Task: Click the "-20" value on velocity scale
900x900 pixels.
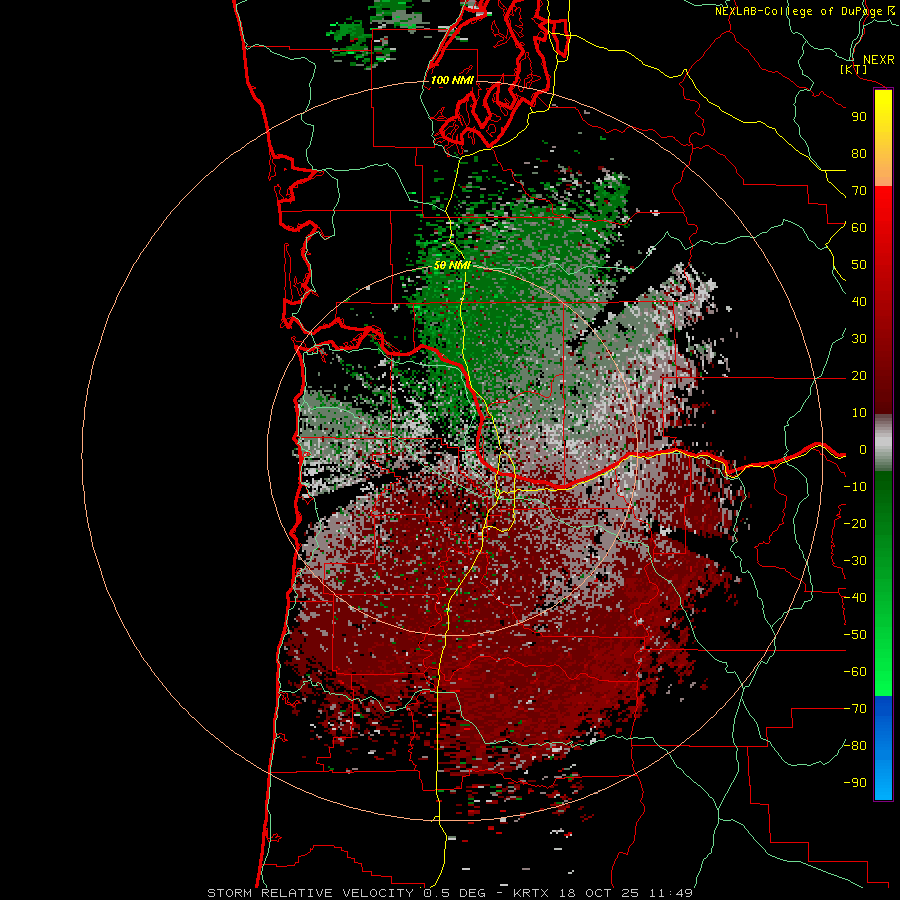Action: click(855, 523)
